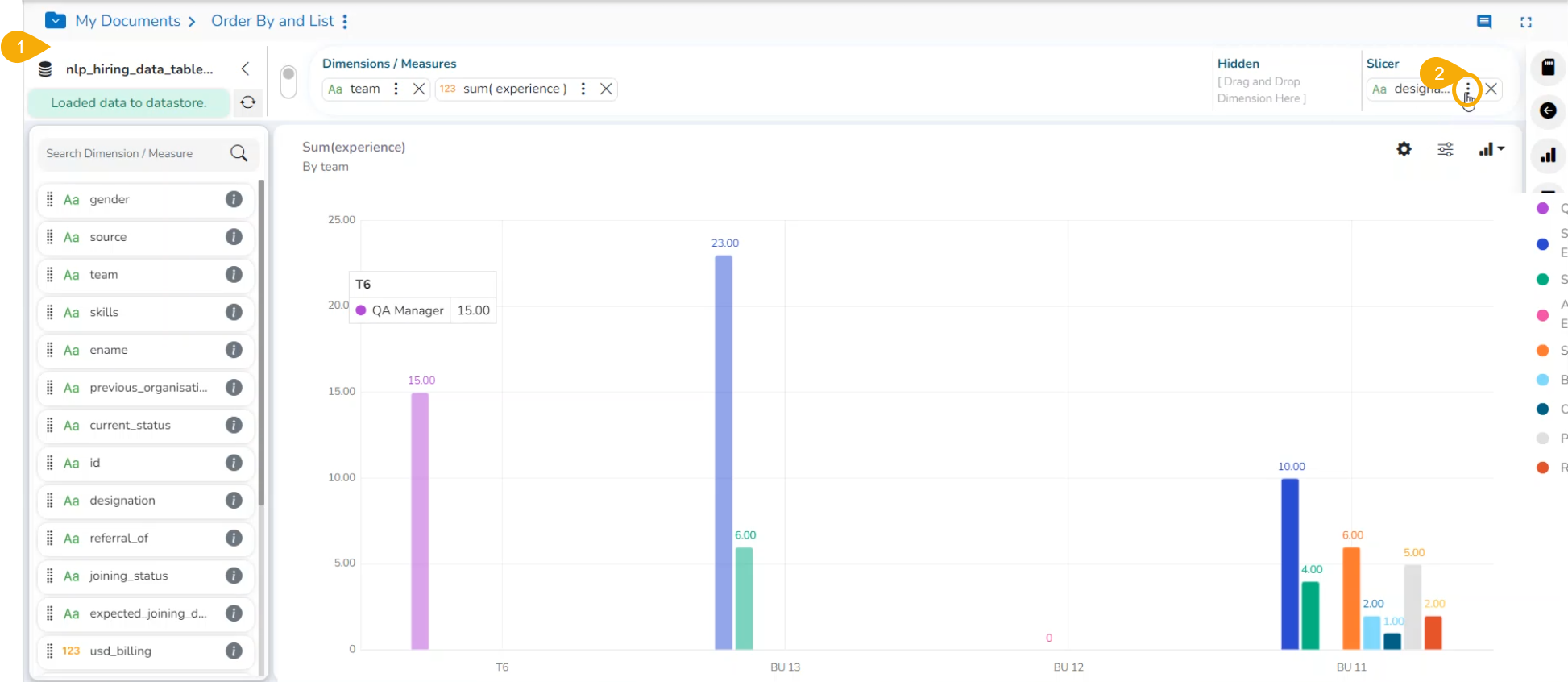Click the back arrow icon in right sidebar
Screen dimensions: 1568x682
(x=1548, y=110)
